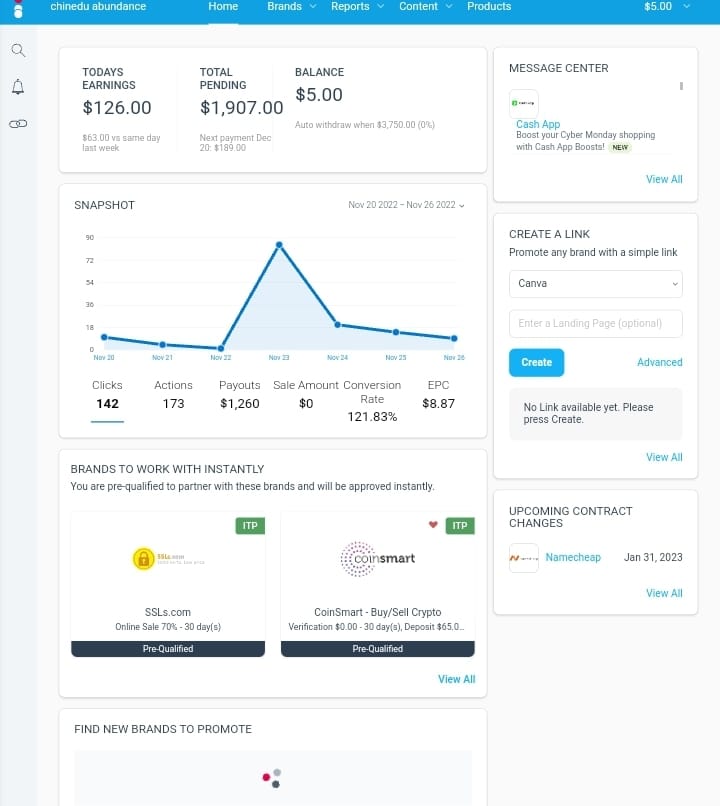The image size is (720, 806).
Task: Click the NEW badge on Cash App message
Action: (x=620, y=148)
